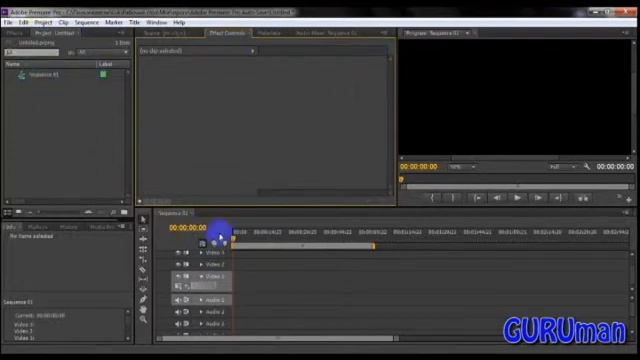Viewport: 640px width, 360px height.
Task: Select the Rolling Edit tool
Action: pos(143,249)
